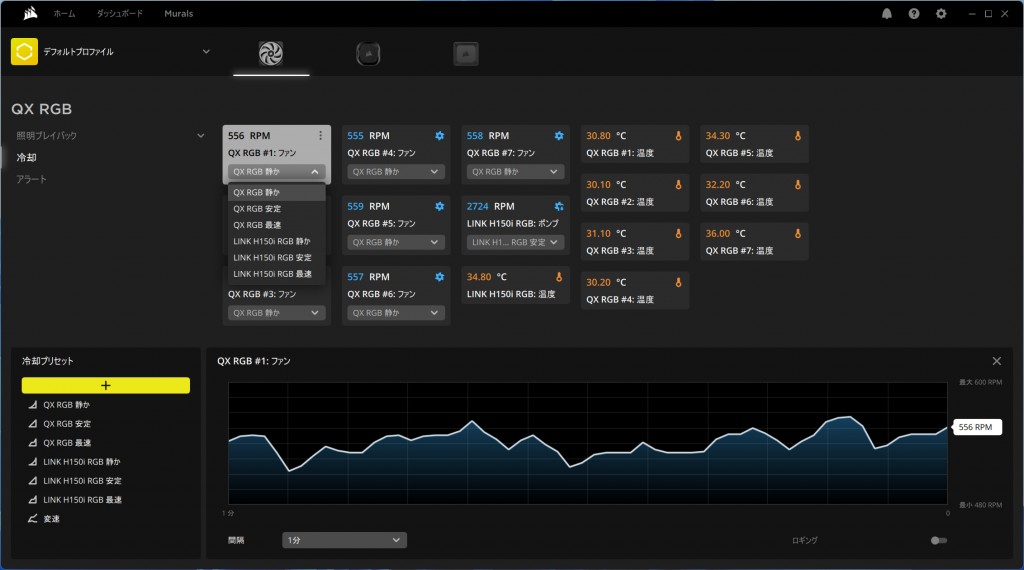Collapse the 照明プレイバック section chevron
The image size is (1024, 570).
click(201, 135)
